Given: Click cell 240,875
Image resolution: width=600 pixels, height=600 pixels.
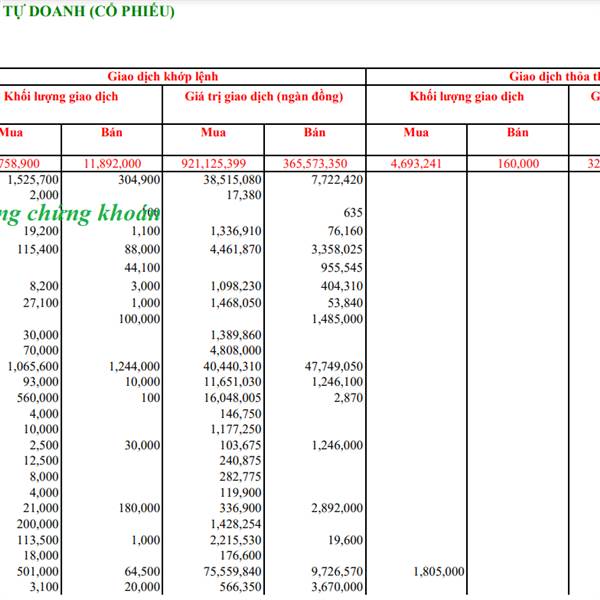Looking at the screenshot, I should pos(241,460).
